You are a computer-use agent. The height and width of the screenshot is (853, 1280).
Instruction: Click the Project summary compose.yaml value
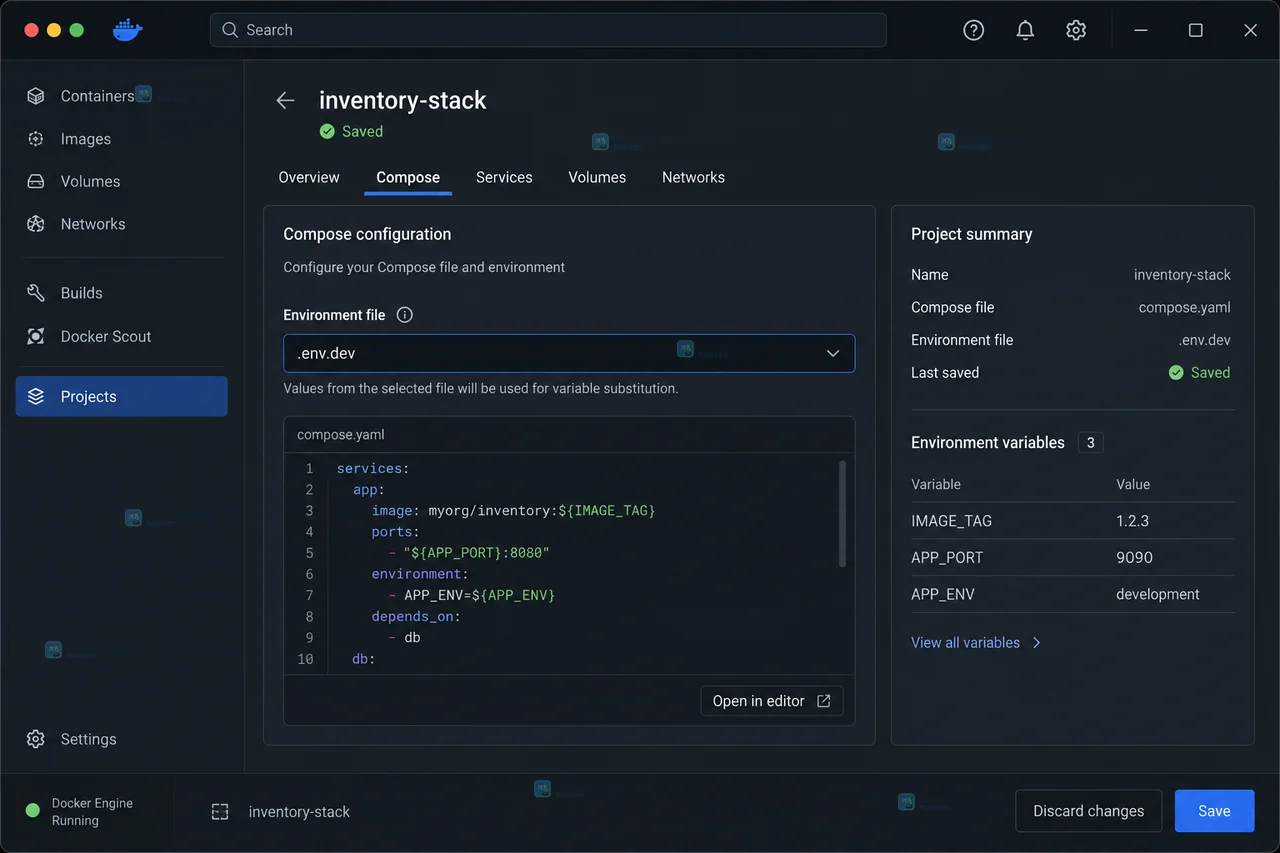tap(1184, 307)
